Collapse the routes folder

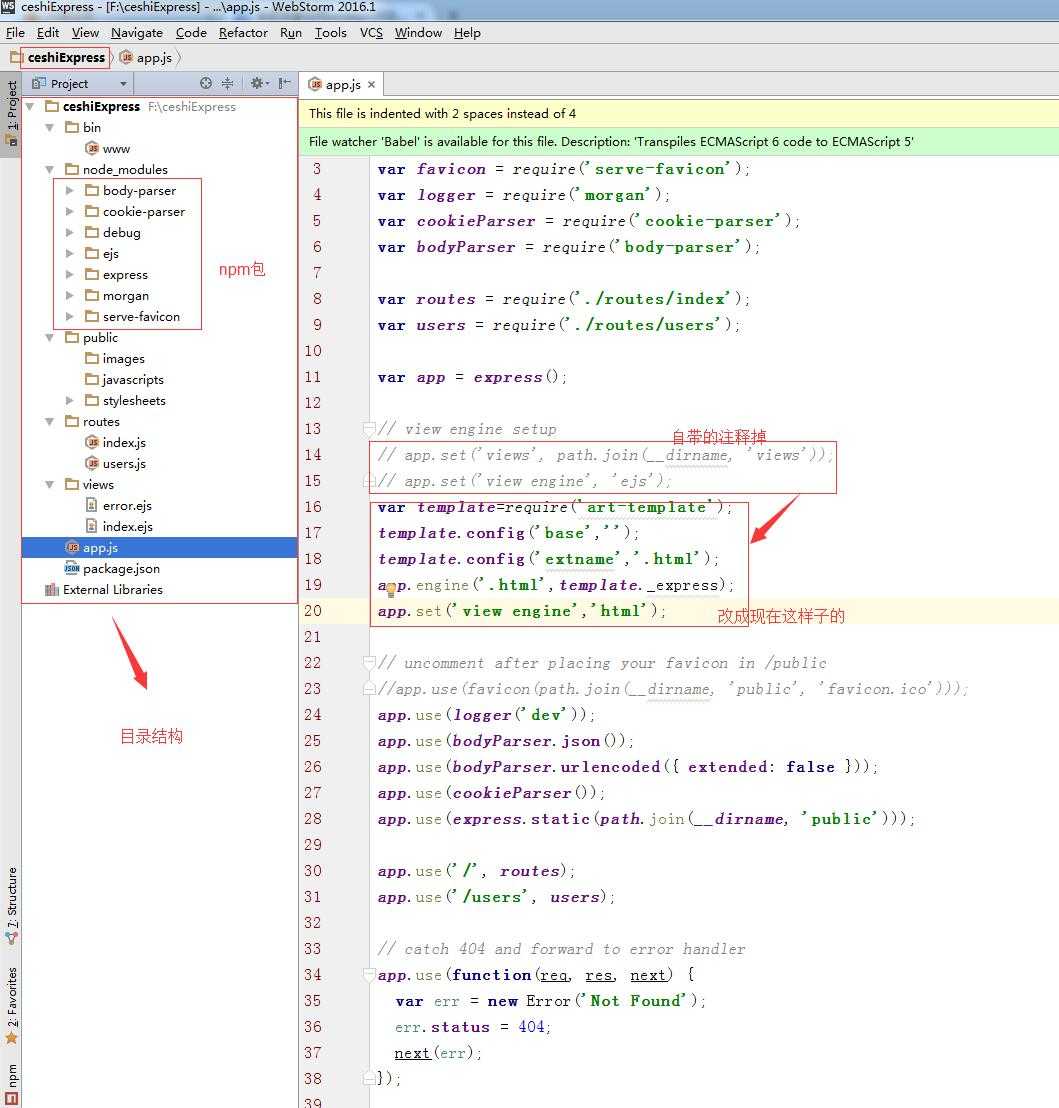(49, 422)
